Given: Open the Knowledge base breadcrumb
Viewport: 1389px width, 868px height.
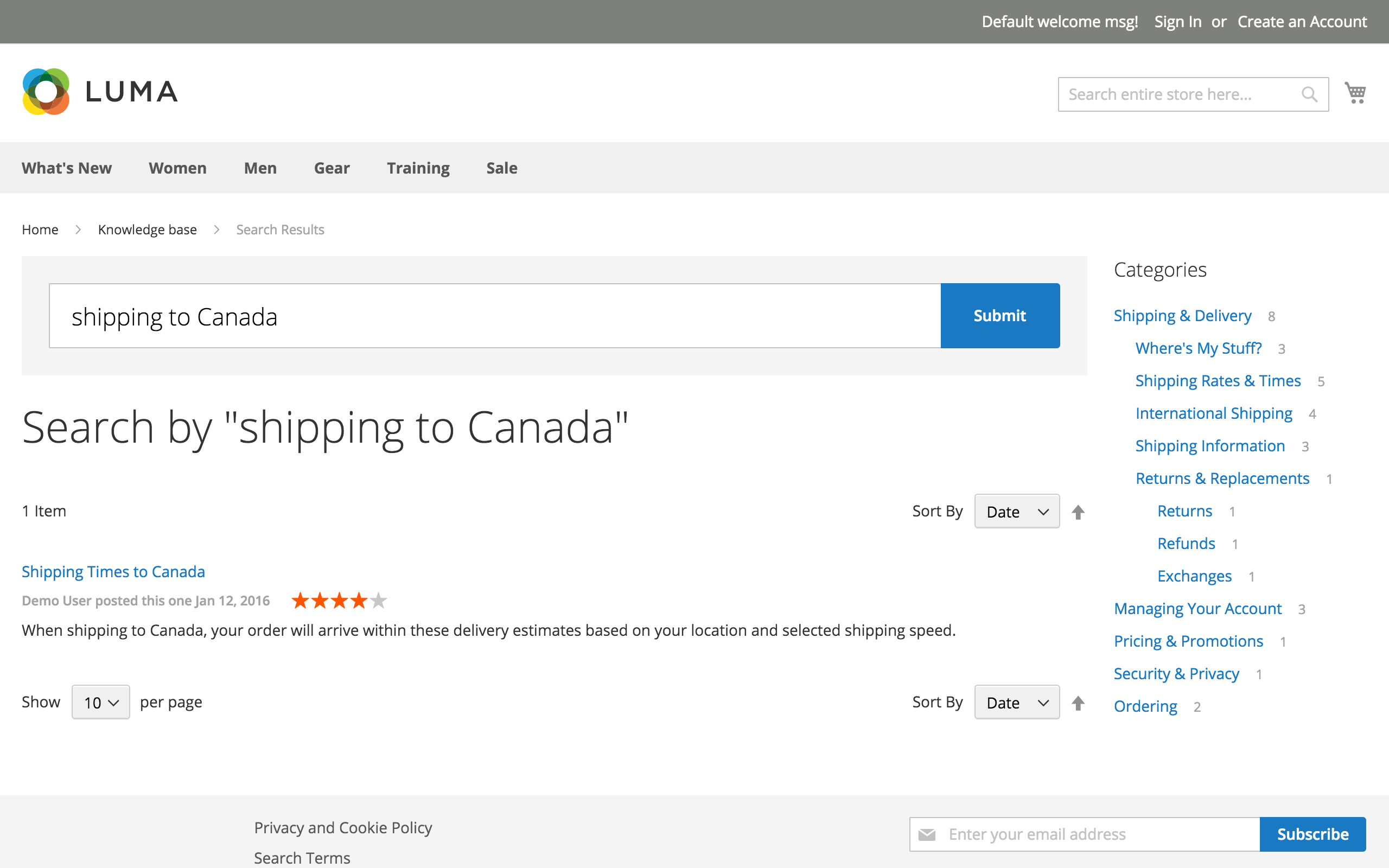Looking at the screenshot, I should click(147, 229).
